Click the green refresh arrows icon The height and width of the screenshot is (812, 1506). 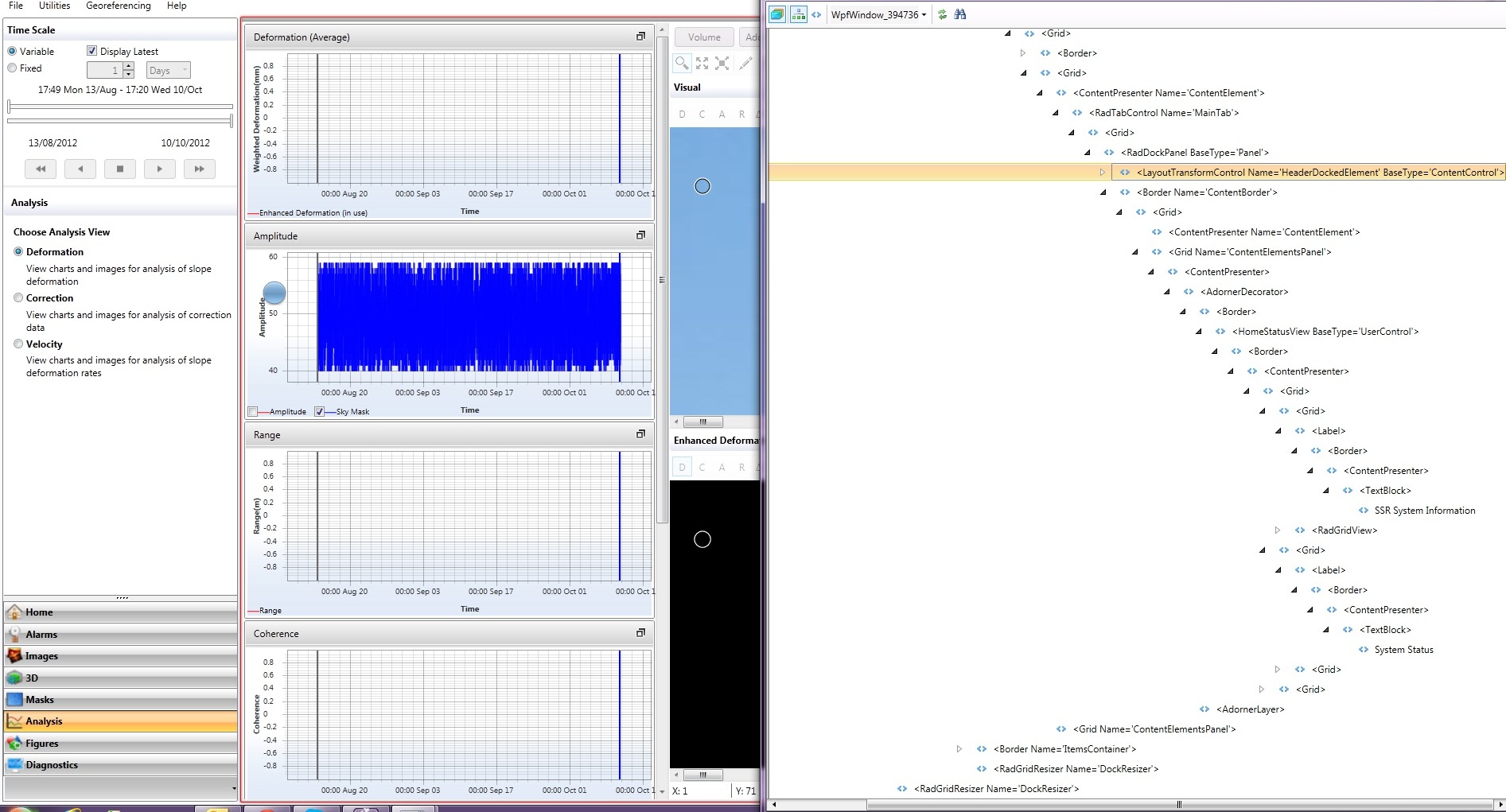click(x=943, y=14)
